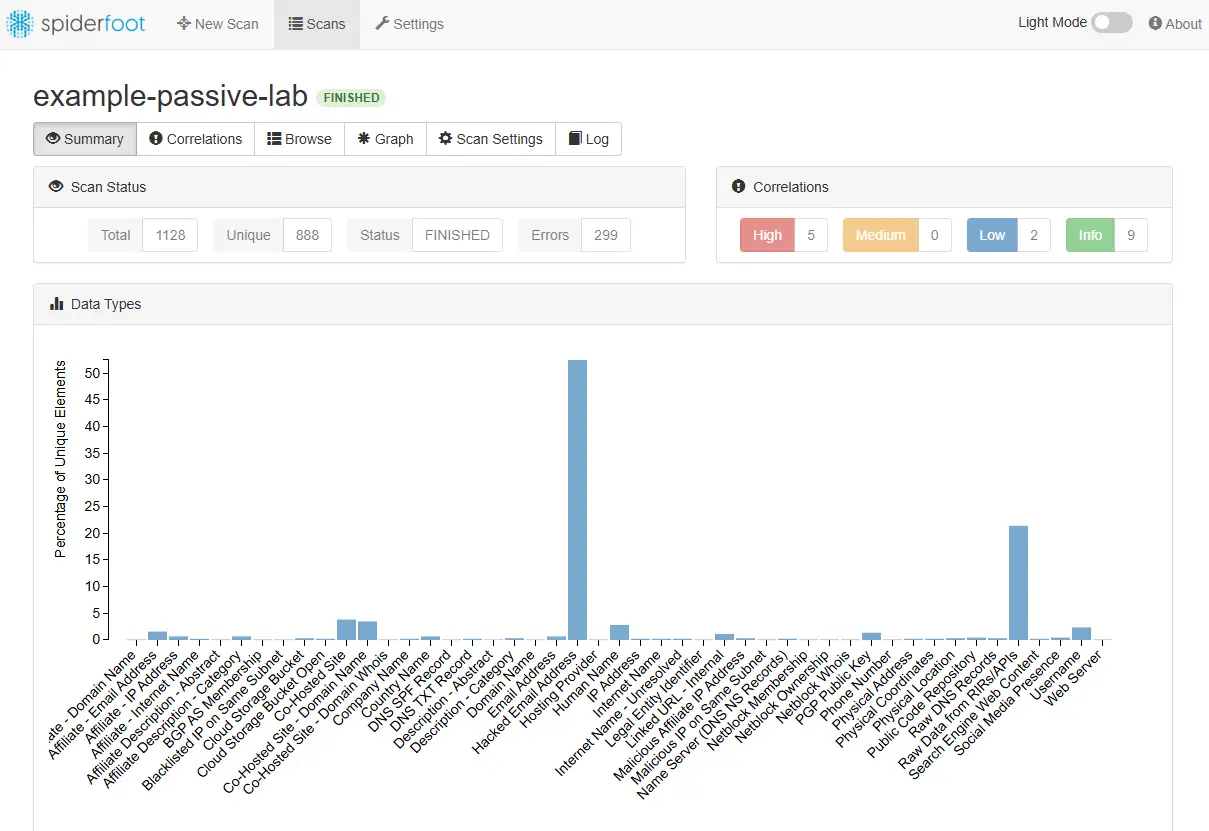Open the About link

[x=1175, y=24]
